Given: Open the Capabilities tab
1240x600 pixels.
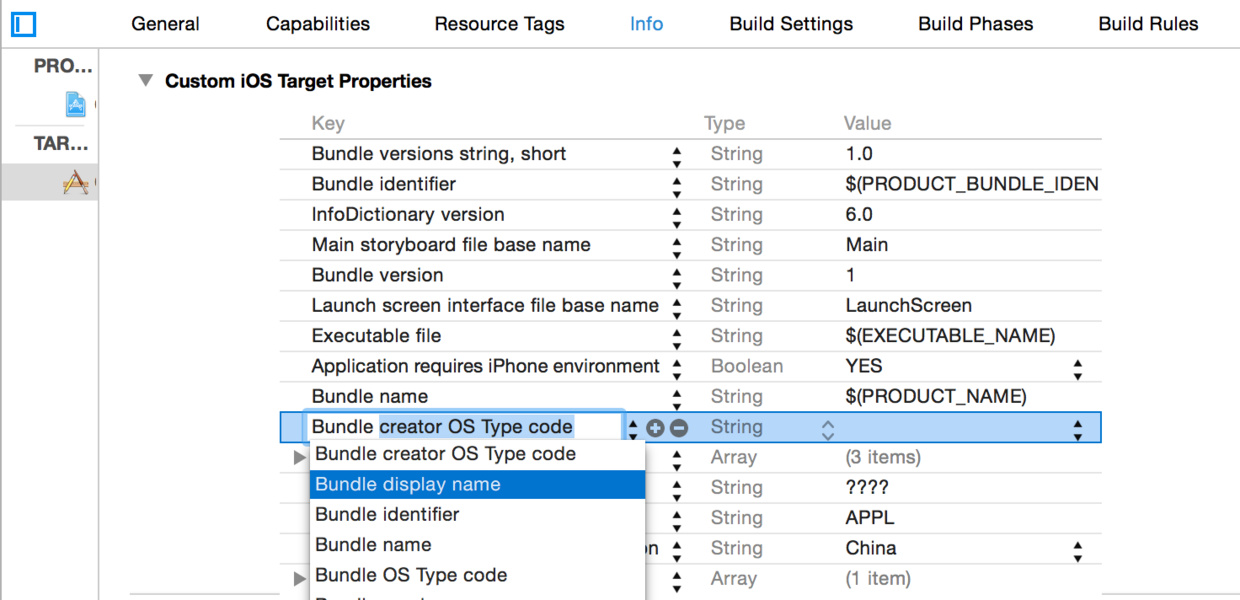Looking at the screenshot, I should [318, 24].
